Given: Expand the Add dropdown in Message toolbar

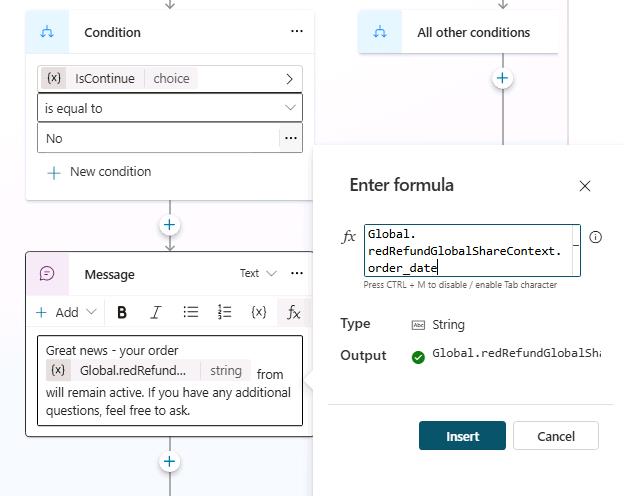Looking at the screenshot, I should (66, 312).
